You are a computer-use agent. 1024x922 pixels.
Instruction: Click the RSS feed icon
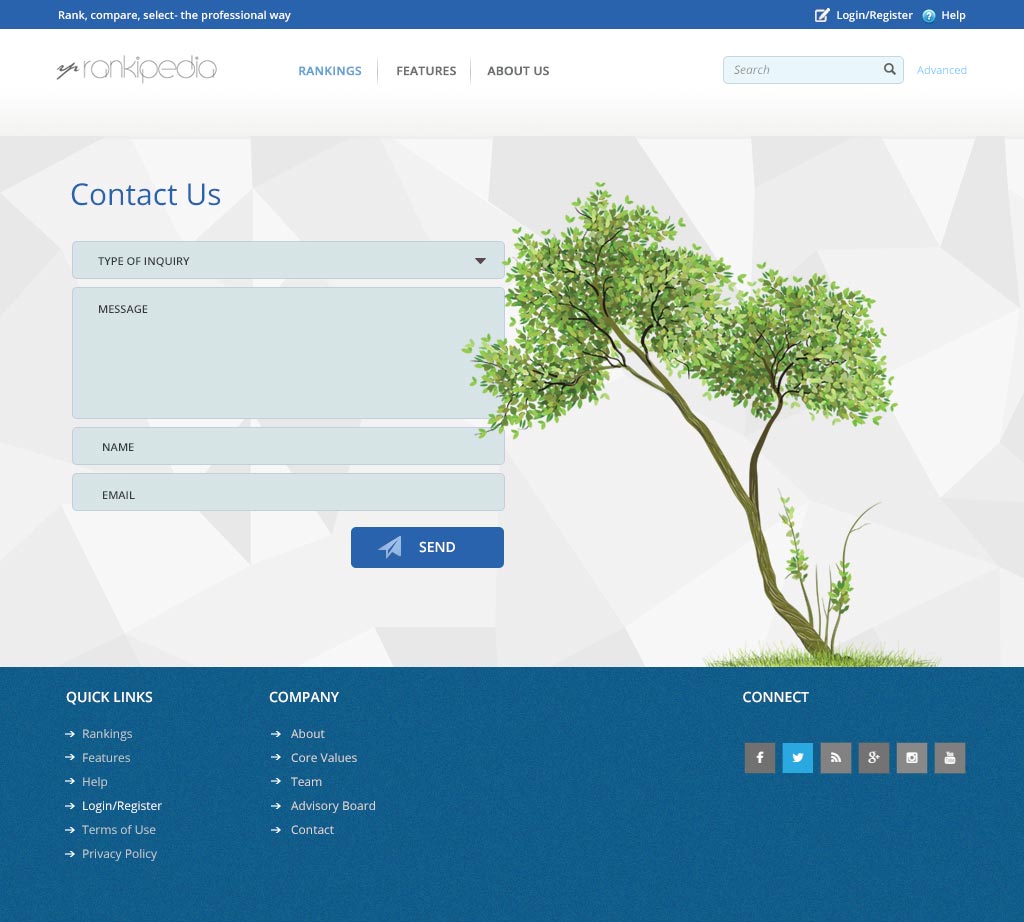click(835, 757)
